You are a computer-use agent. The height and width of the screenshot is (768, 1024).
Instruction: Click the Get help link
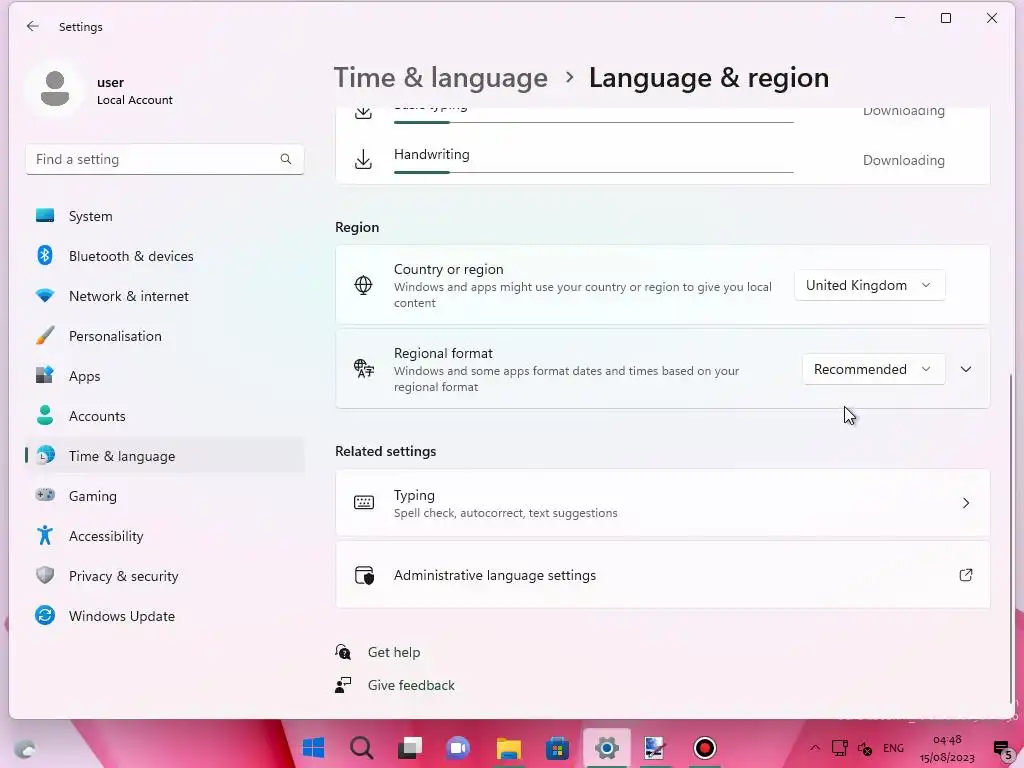(x=394, y=652)
